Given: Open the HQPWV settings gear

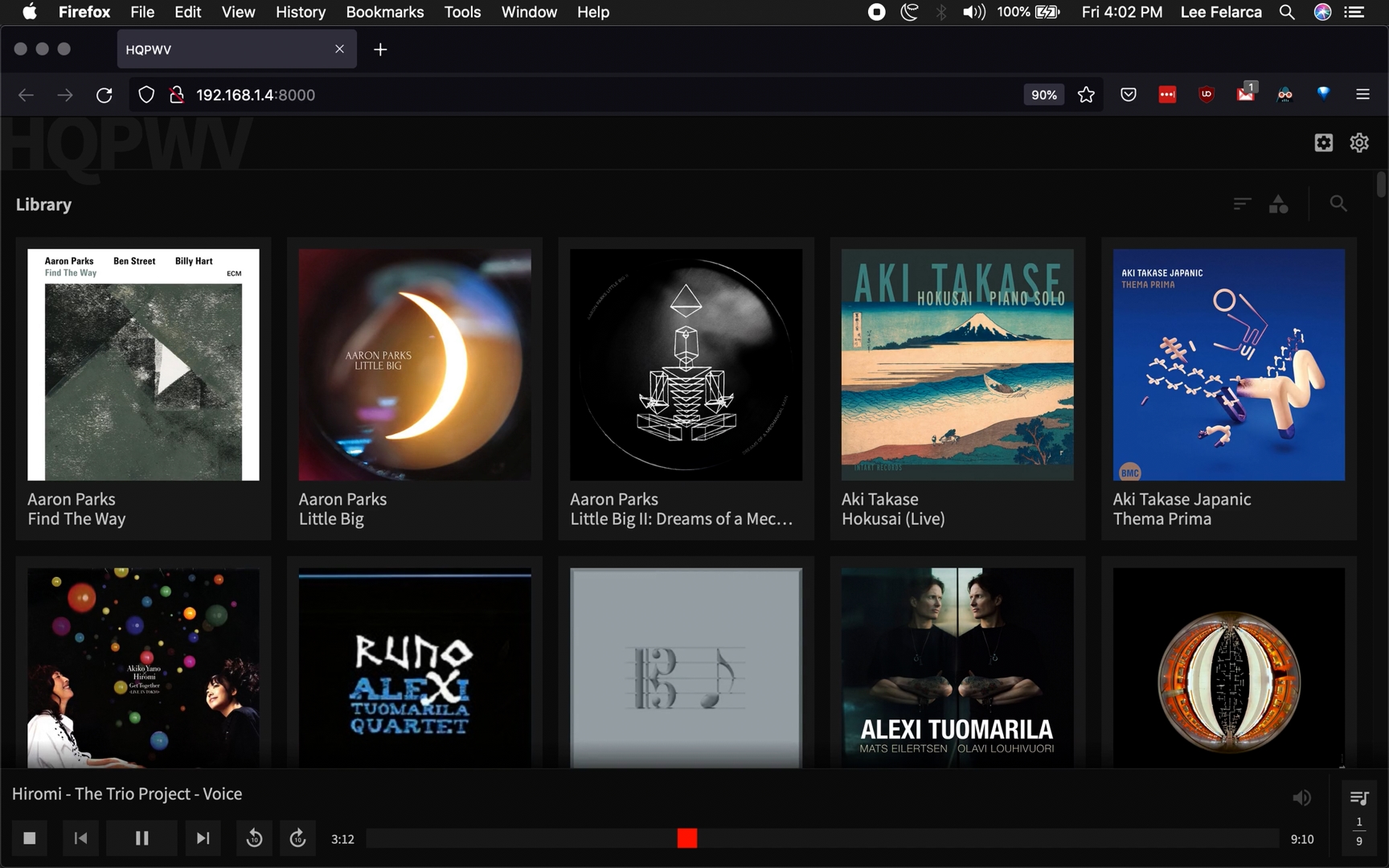Looking at the screenshot, I should (1359, 143).
